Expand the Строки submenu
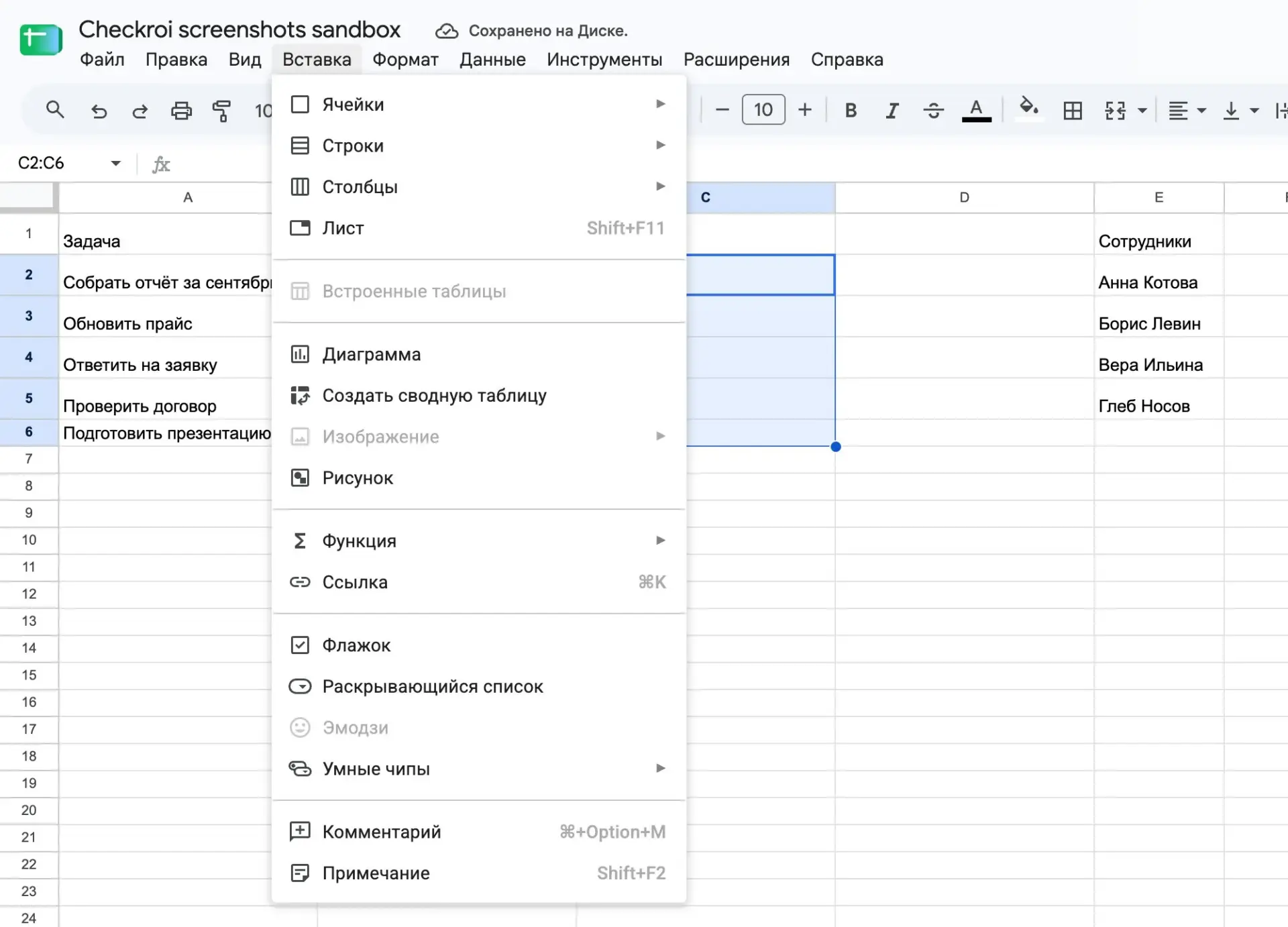This screenshot has height=927, width=1288. click(x=478, y=146)
